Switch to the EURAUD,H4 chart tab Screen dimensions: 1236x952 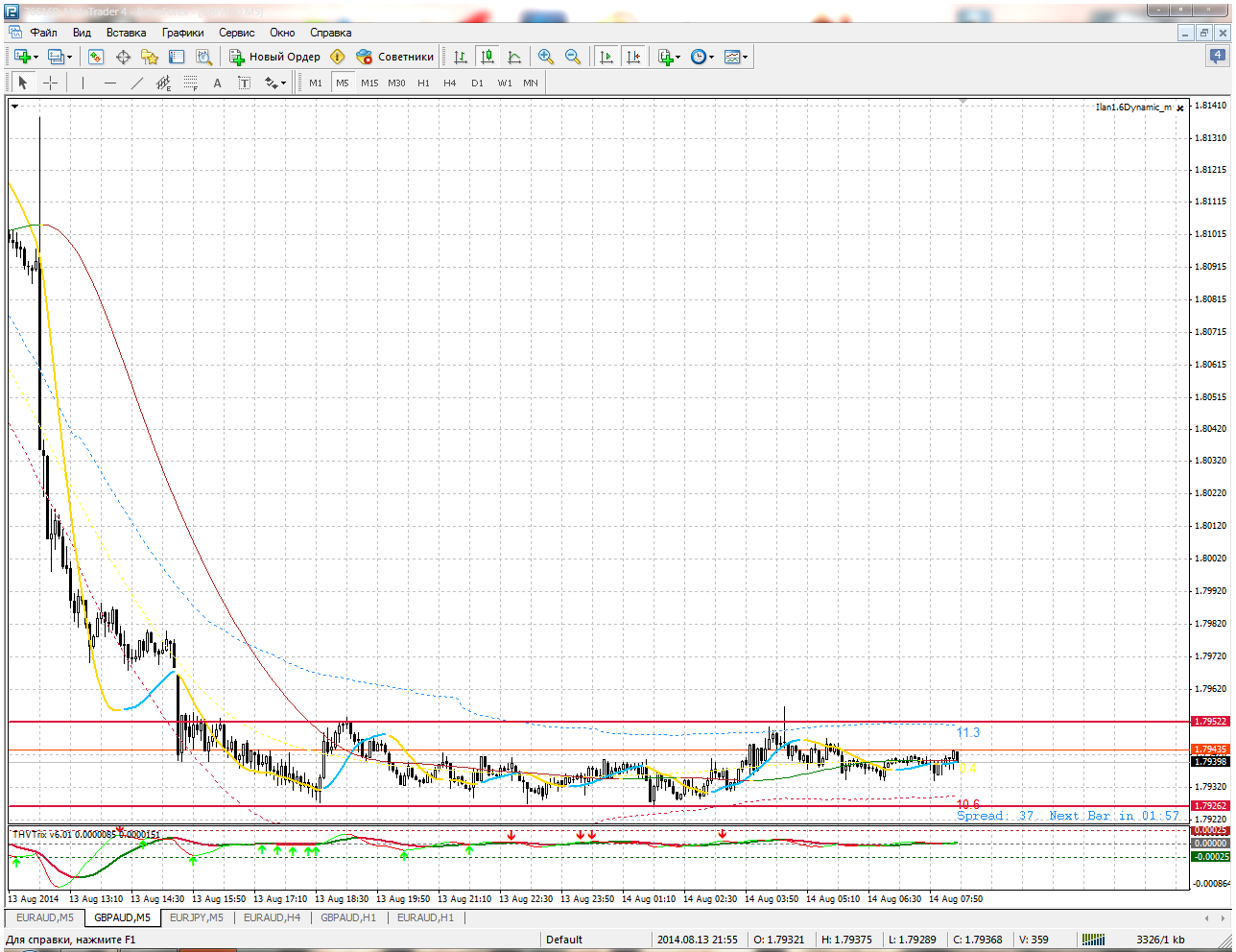coord(272,918)
